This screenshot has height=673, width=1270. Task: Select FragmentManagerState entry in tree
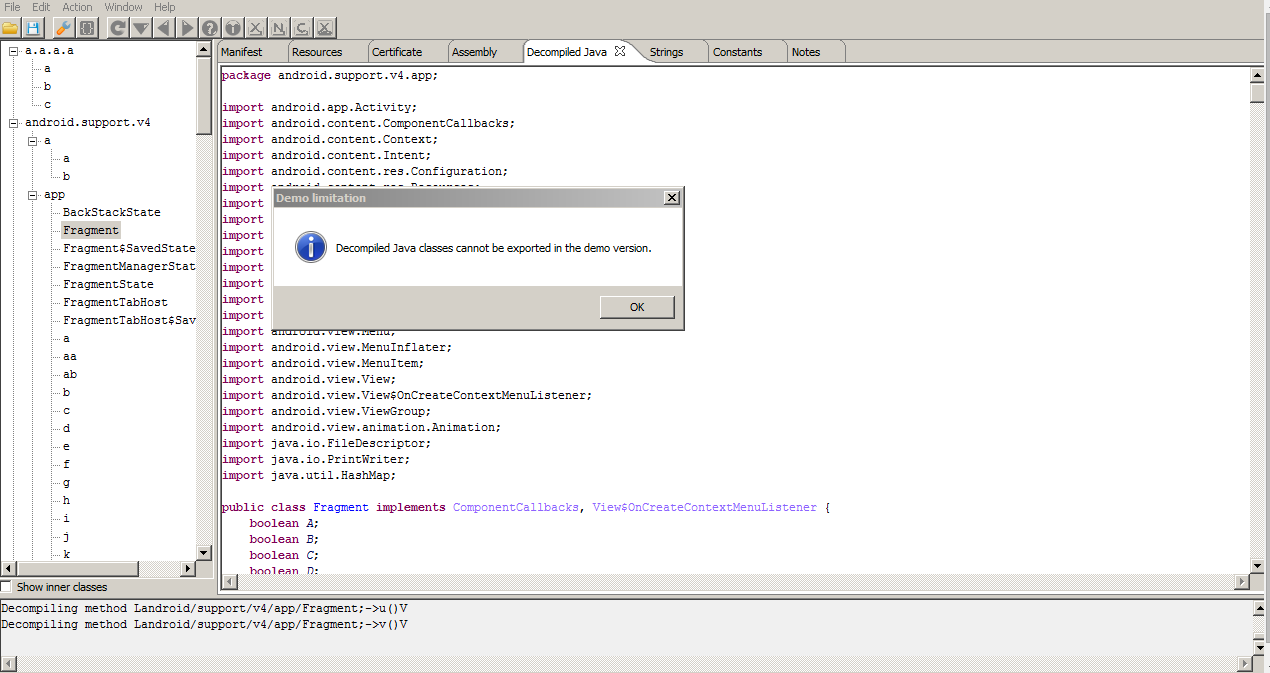click(129, 267)
